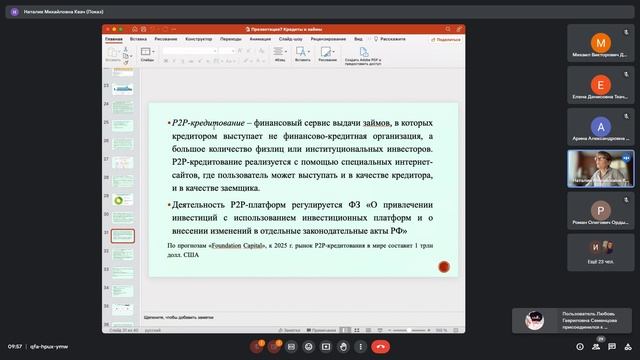Open the Анимация ribbon tab
The width and height of the screenshot is (640, 360).
tap(260, 39)
